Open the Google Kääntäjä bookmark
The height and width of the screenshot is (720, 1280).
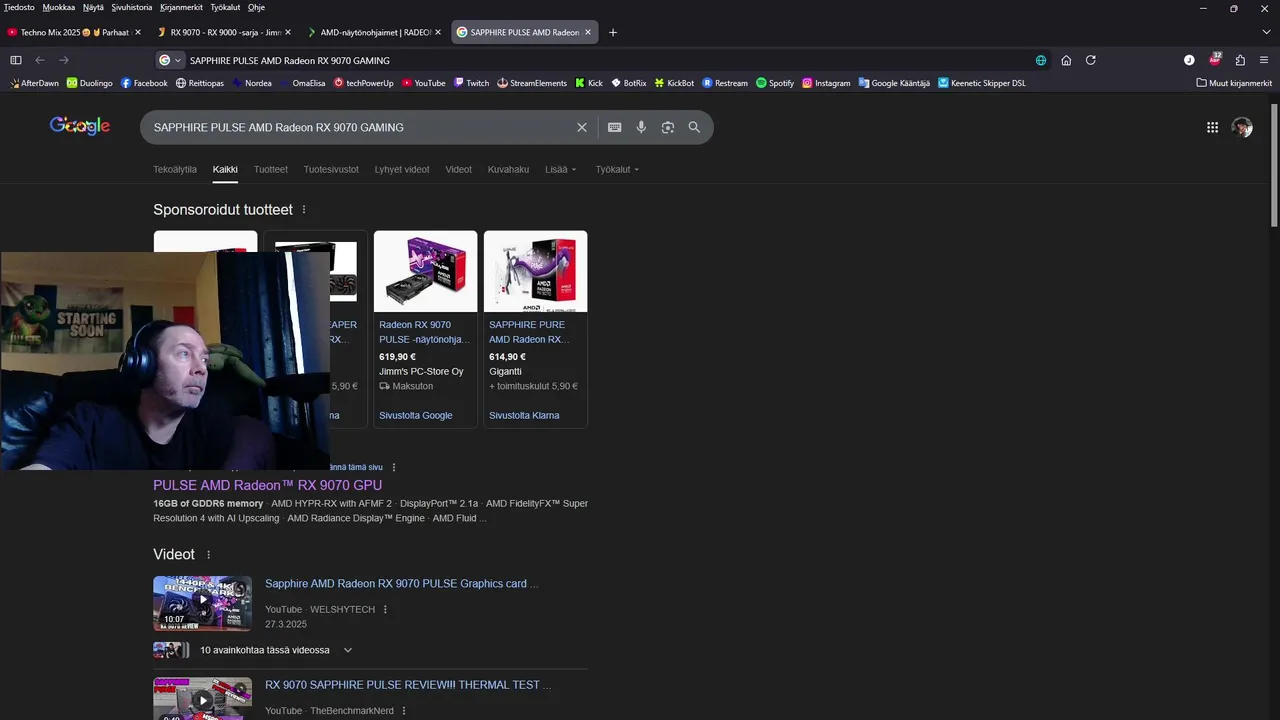tap(894, 83)
